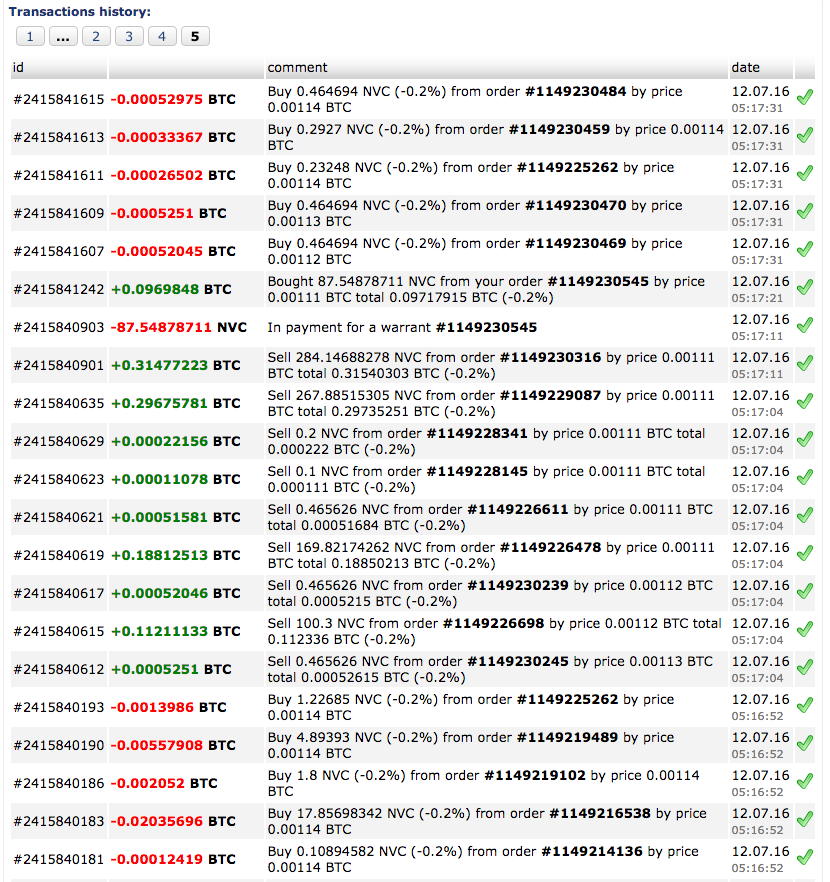Click the checkmark icon in row #2415841607

pyautogui.click(x=805, y=249)
